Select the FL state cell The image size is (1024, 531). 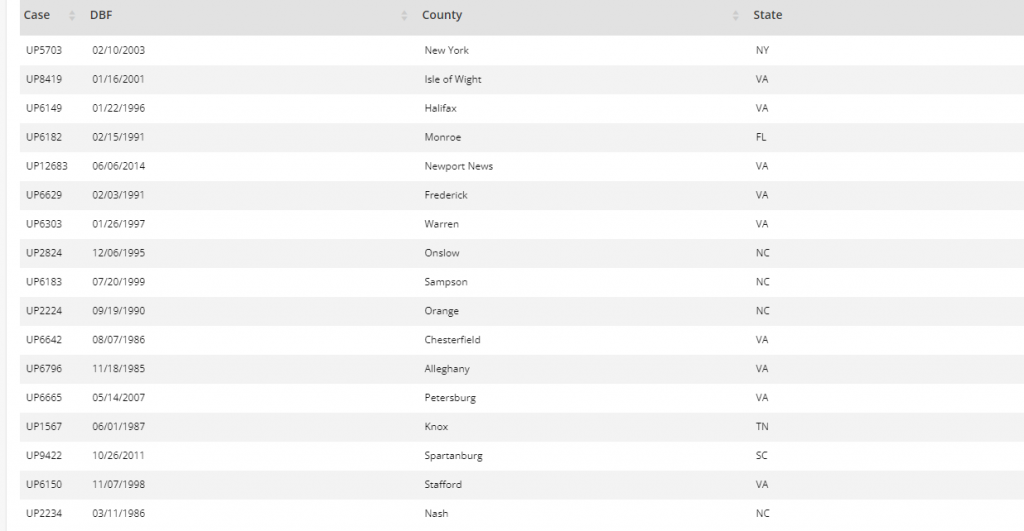[x=761, y=137]
